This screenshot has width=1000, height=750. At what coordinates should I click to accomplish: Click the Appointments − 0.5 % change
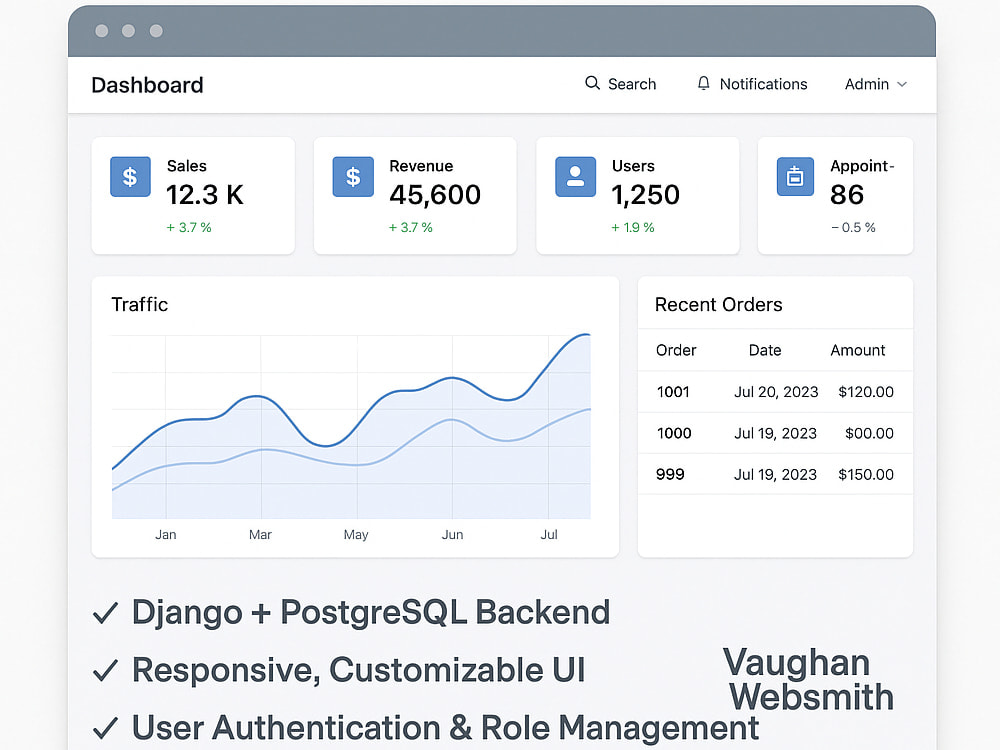click(853, 227)
